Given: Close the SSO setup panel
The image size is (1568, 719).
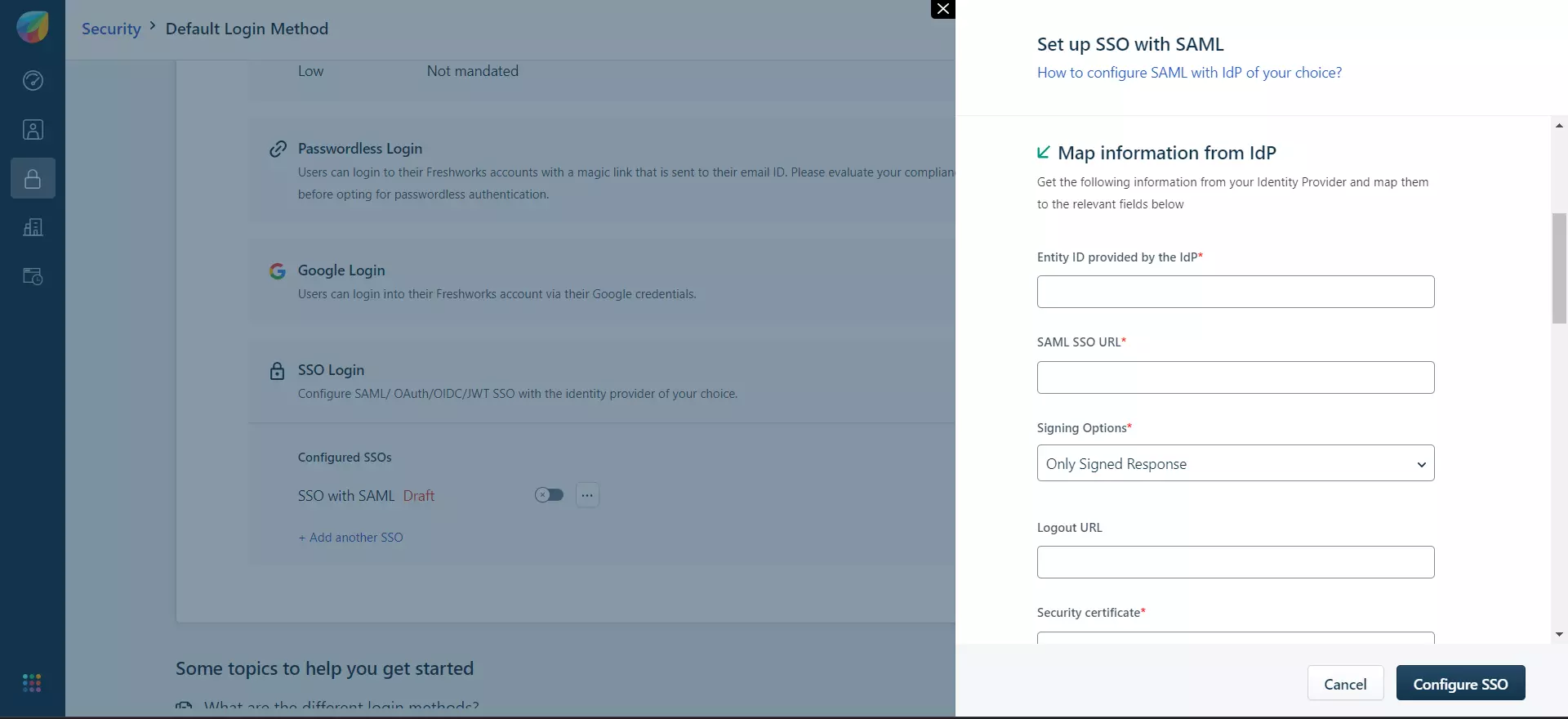Looking at the screenshot, I should (943, 9).
